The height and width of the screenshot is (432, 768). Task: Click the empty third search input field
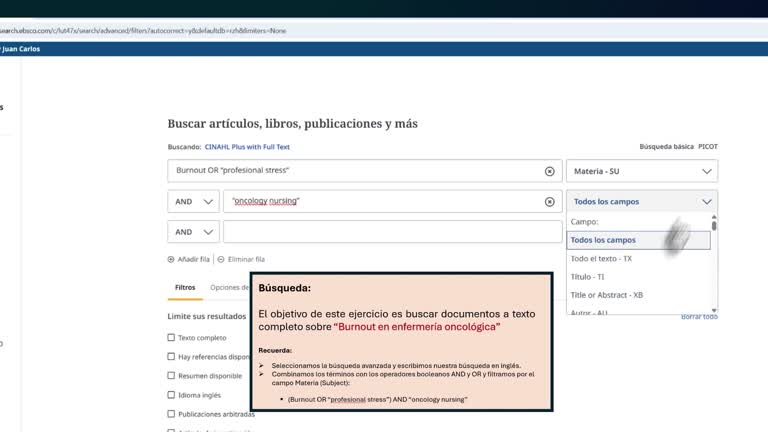(x=393, y=232)
